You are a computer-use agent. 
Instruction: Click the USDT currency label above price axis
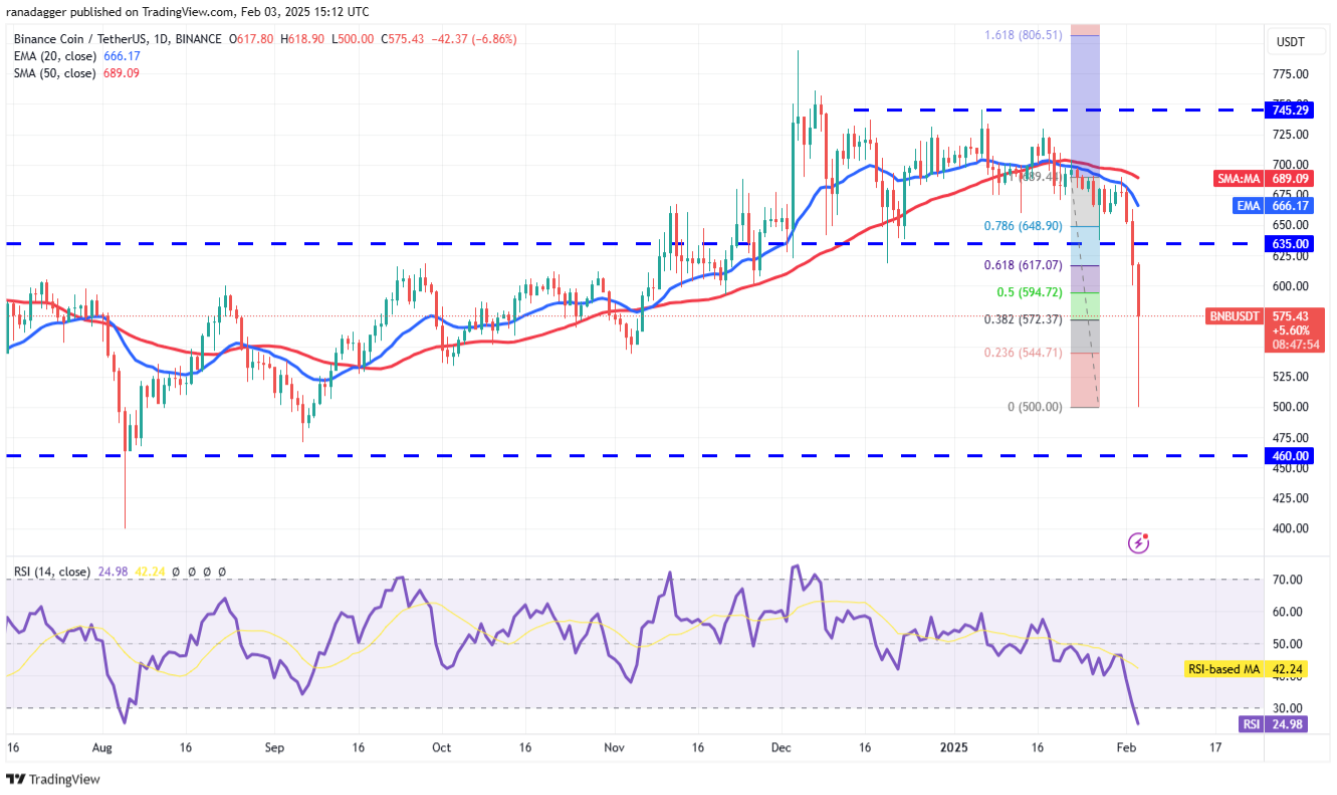pos(1289,42)
